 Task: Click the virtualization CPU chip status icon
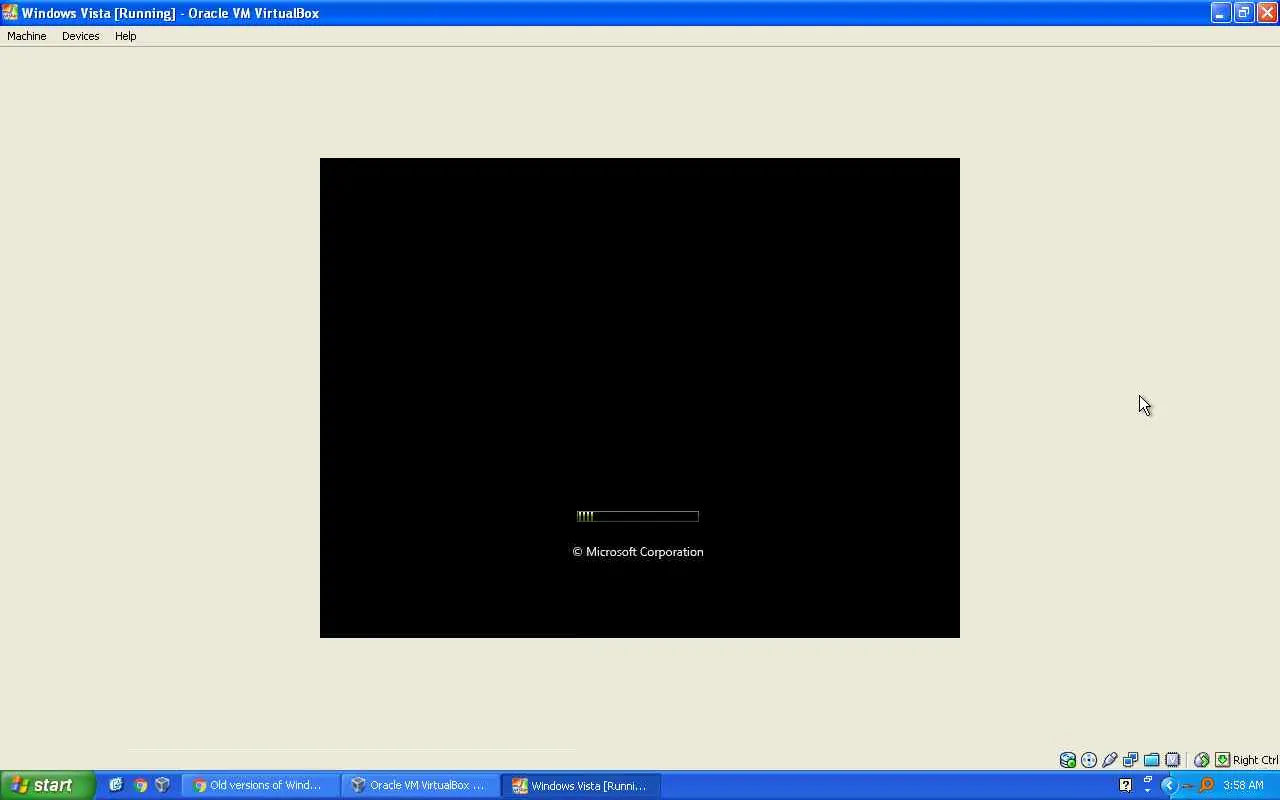[x=1173, y=760]
